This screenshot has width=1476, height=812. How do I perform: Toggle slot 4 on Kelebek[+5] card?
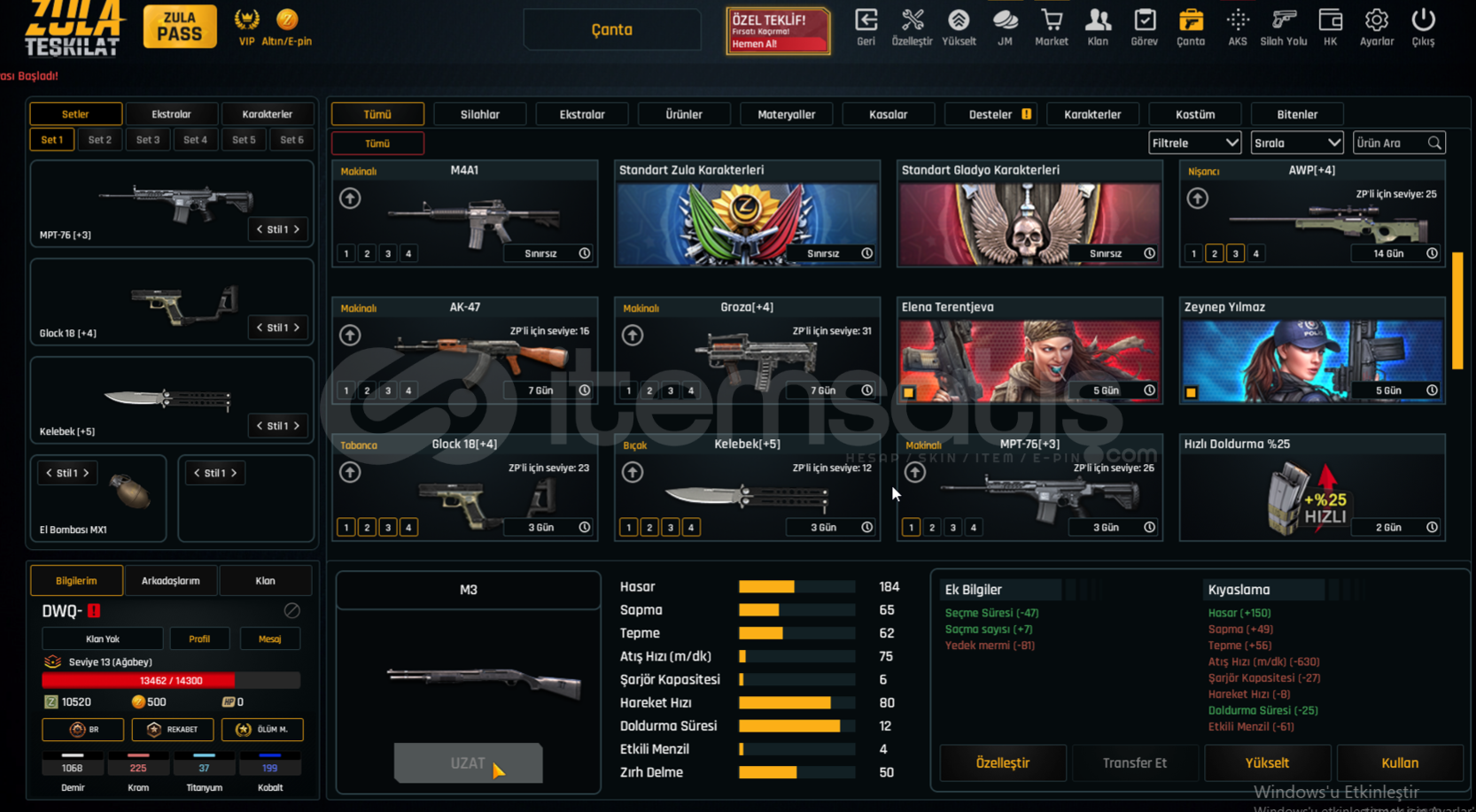point(691,528)
